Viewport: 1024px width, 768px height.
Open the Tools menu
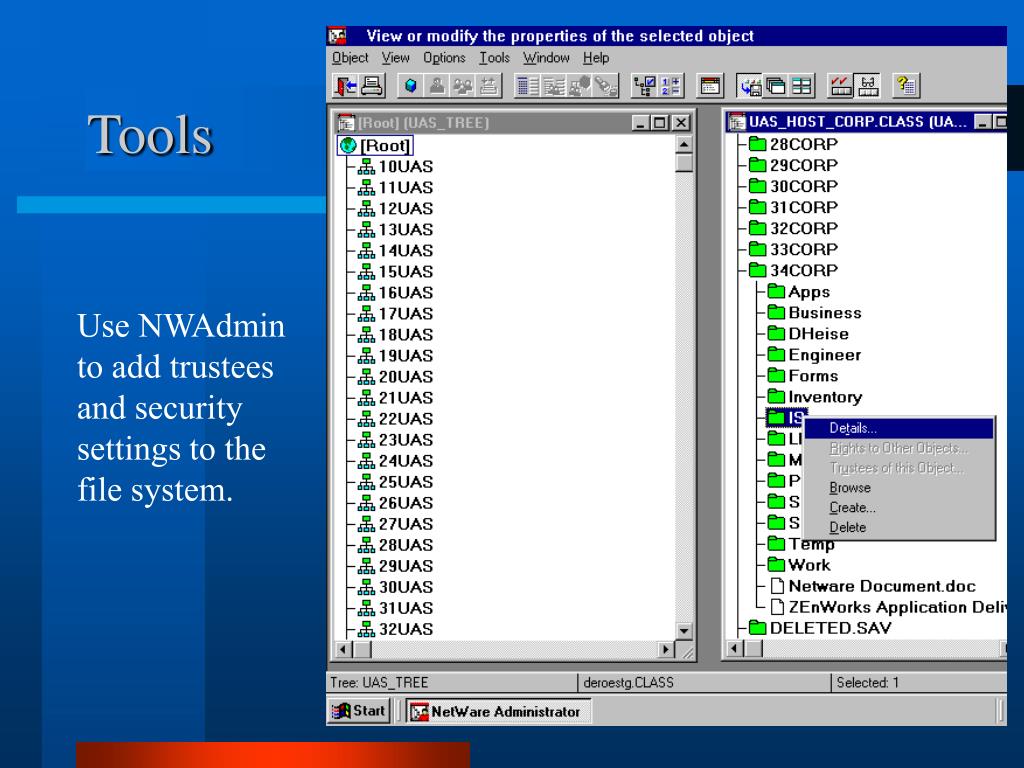(x=494, y=58)
